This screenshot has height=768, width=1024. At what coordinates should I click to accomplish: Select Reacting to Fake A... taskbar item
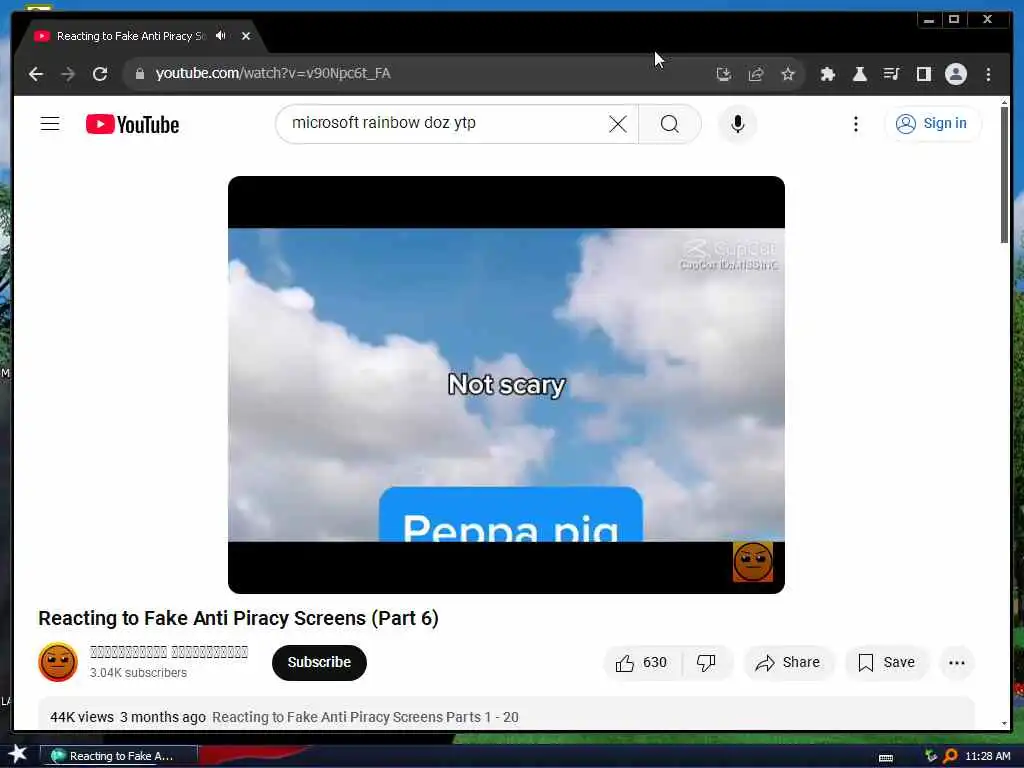pos(119,756)
